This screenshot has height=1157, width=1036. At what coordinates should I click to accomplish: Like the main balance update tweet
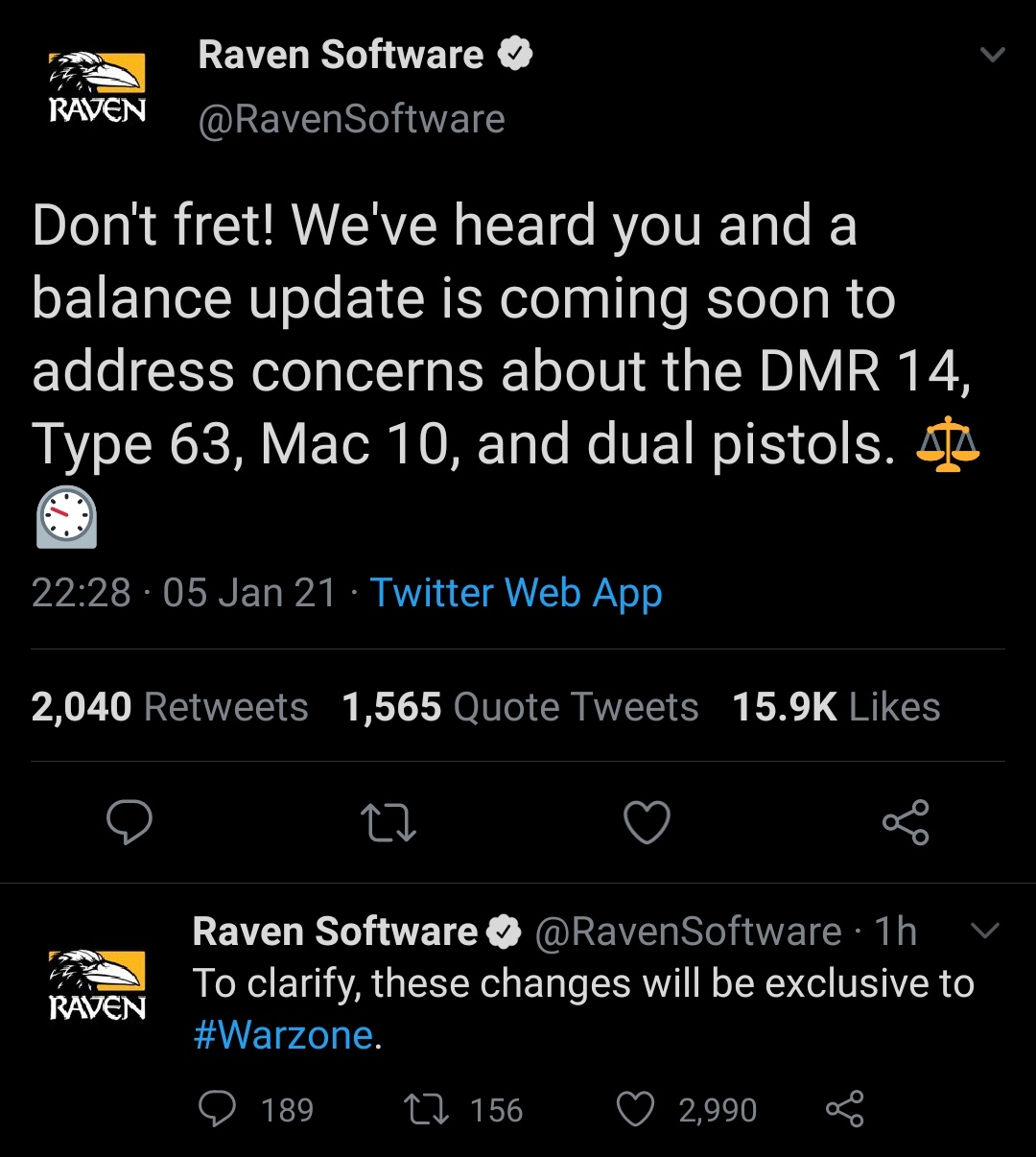(647, 823)
